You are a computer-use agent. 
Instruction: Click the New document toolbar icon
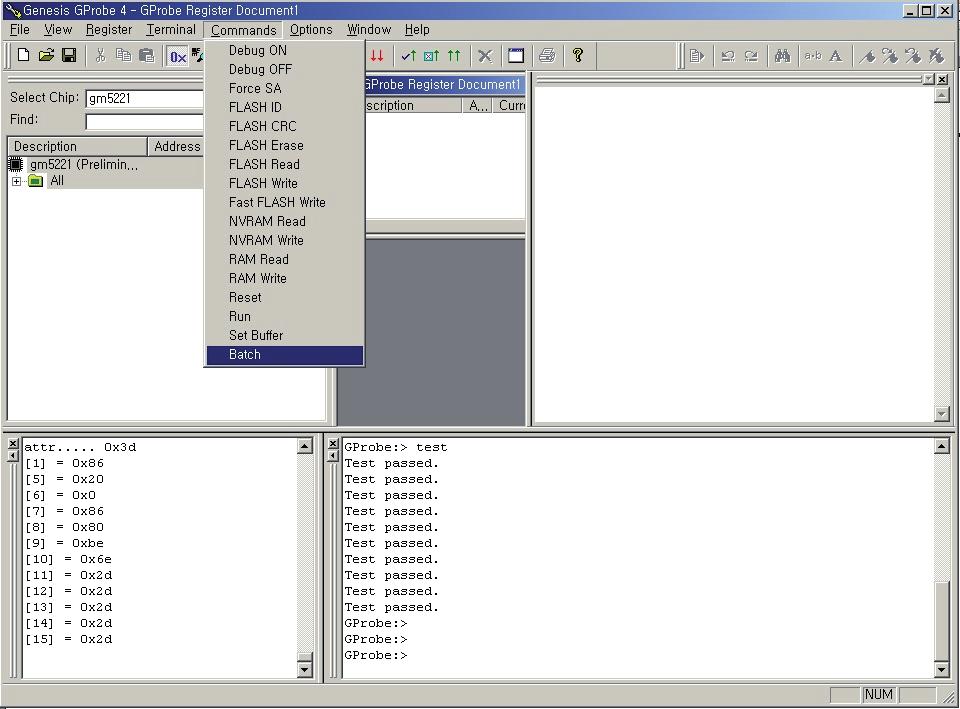coord(23,55)
